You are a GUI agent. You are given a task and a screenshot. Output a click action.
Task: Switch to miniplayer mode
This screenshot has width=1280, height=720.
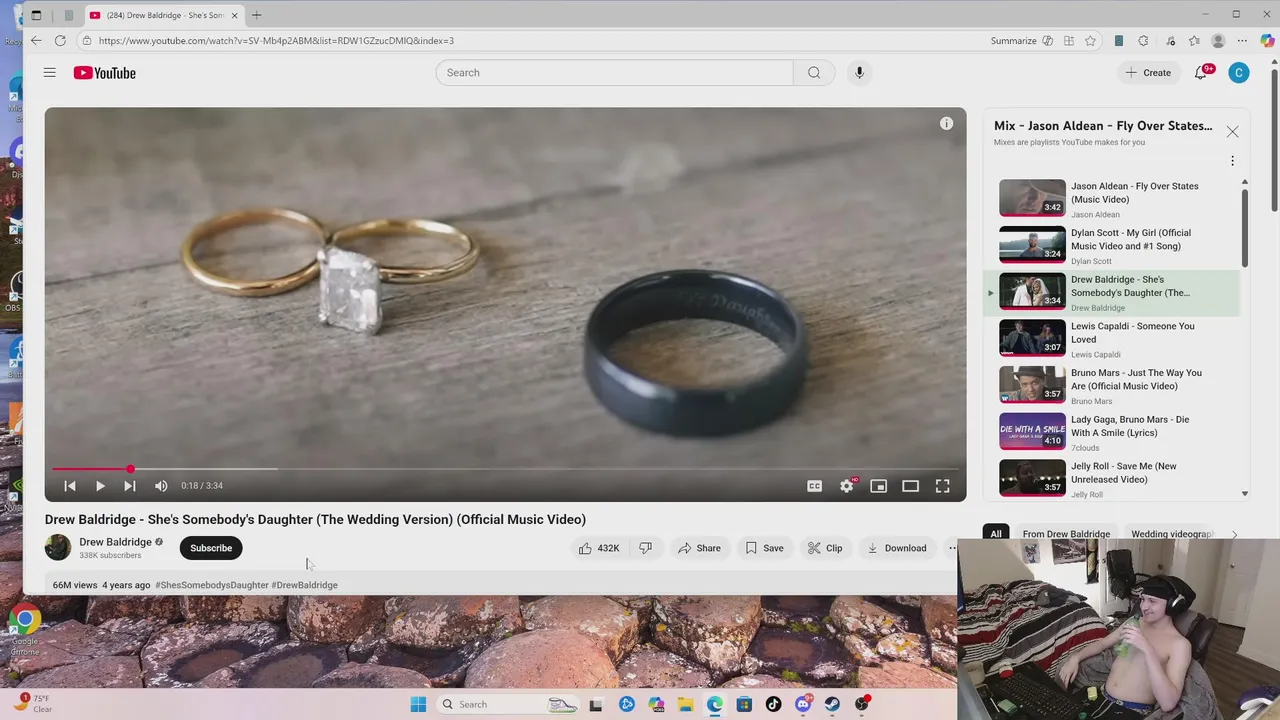878,486
